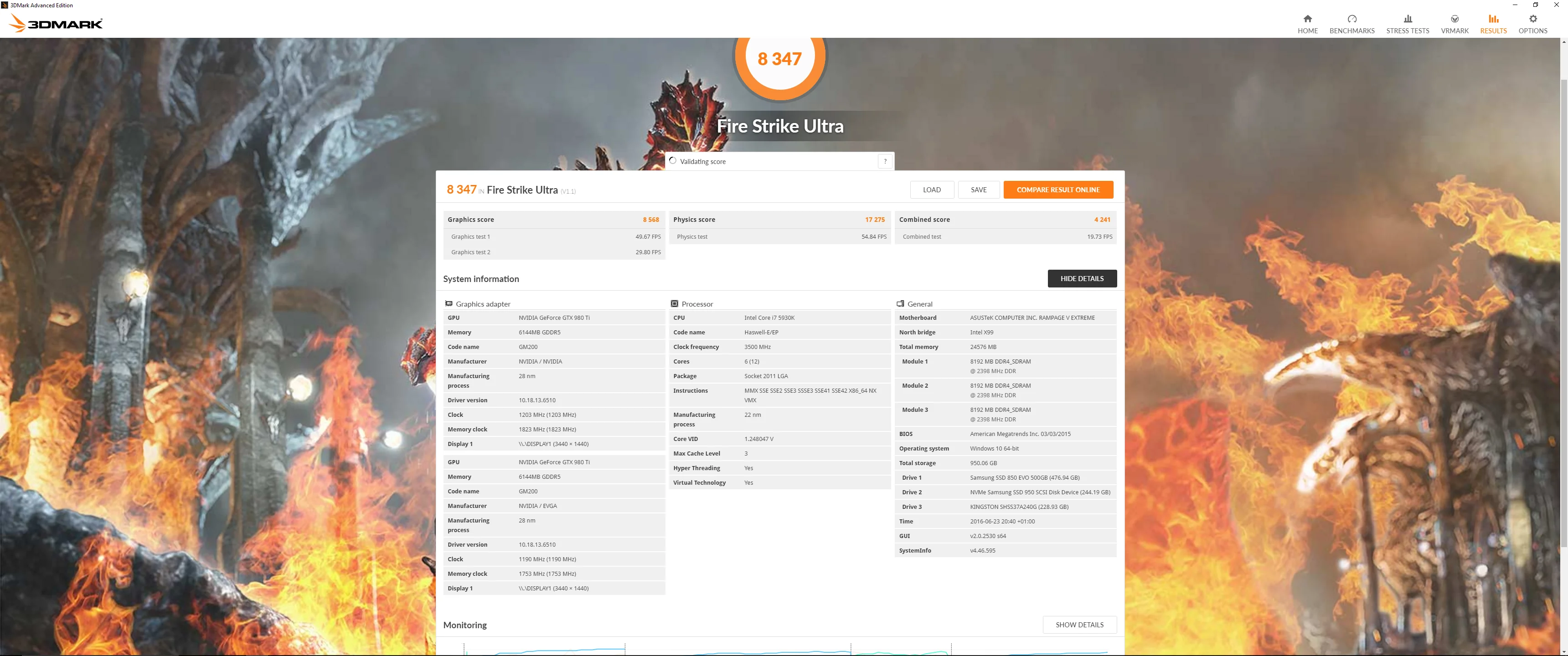Click the Core VID value 1.248047 V

coord(758,439)
